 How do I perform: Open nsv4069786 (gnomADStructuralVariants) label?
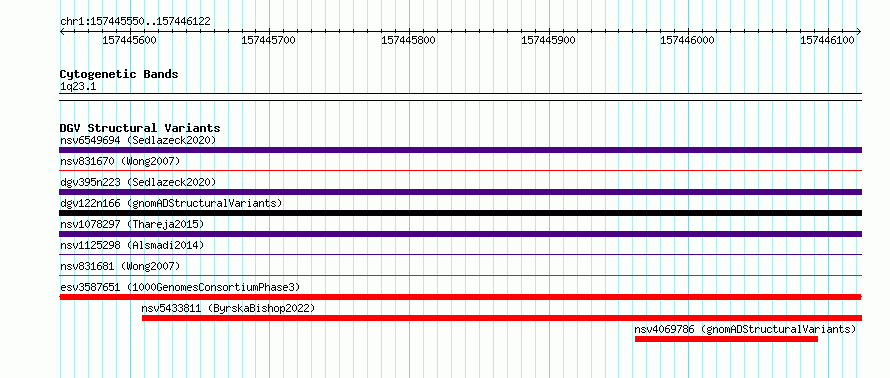tap(745, 329)
